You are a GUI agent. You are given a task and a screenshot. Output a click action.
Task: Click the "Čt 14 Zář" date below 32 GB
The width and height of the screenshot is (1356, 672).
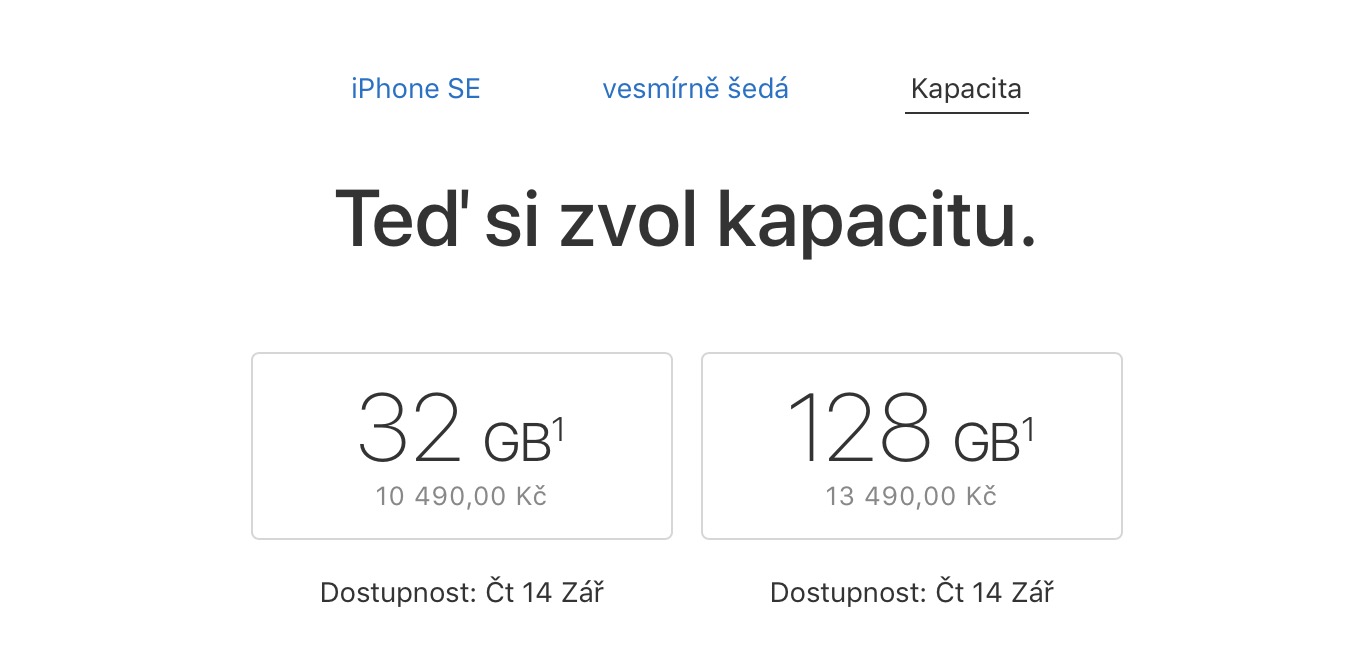click(x=544, y=593)
